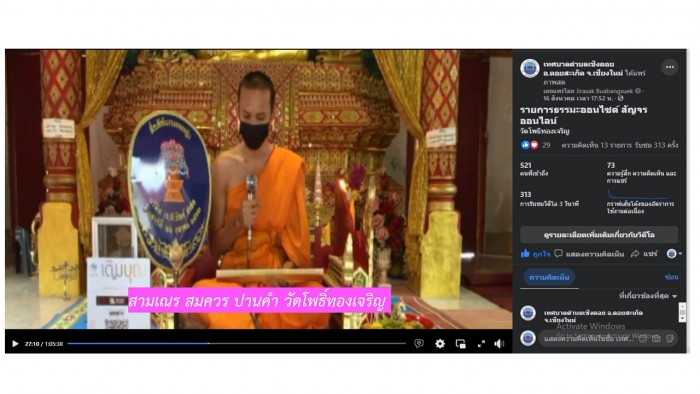Click the 313 three-second video views stat
The width and height of the screenshot is (700, 394).
[x=550, y=199]
